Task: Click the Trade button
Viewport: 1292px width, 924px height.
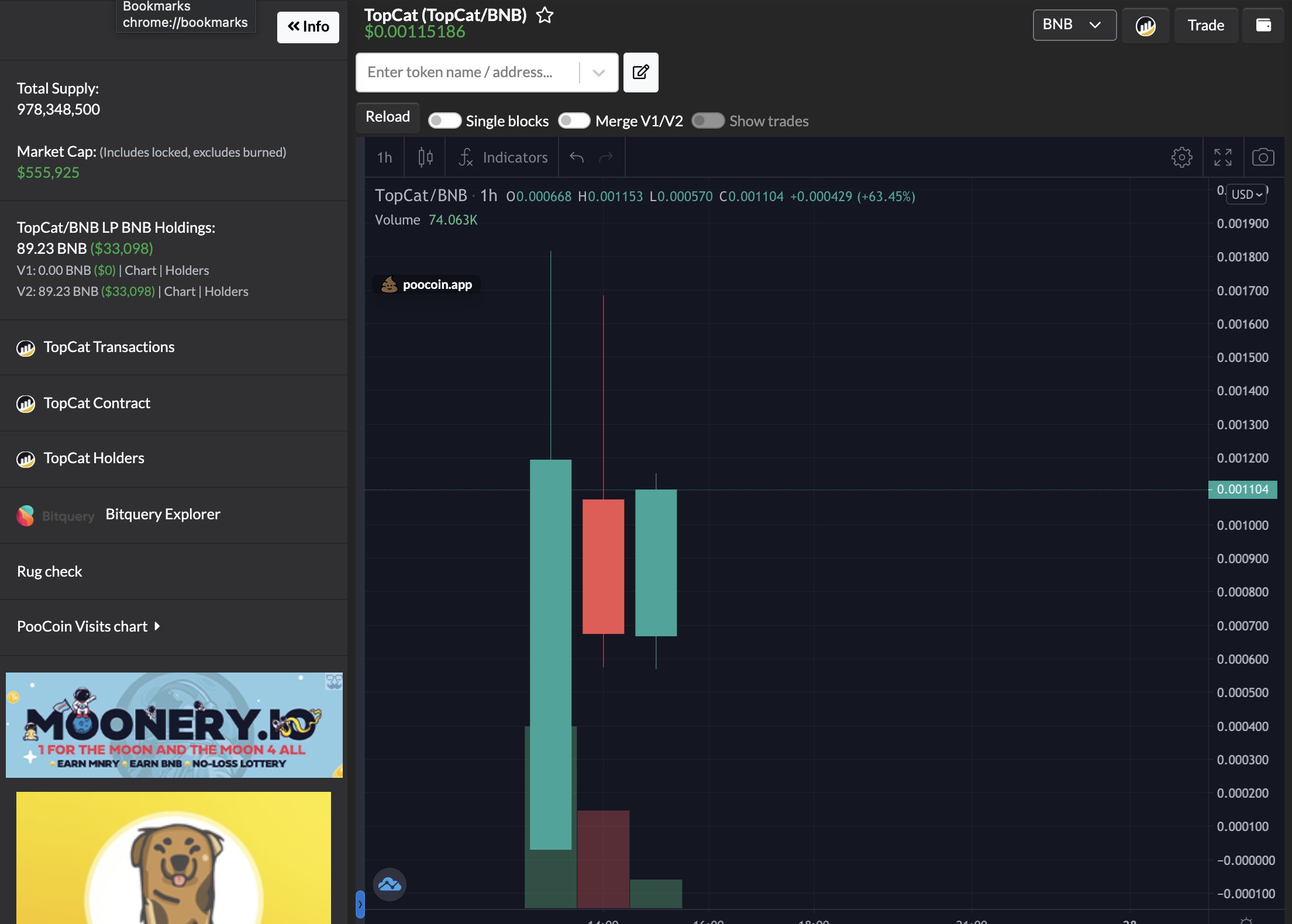Action: coord(1205,25)
